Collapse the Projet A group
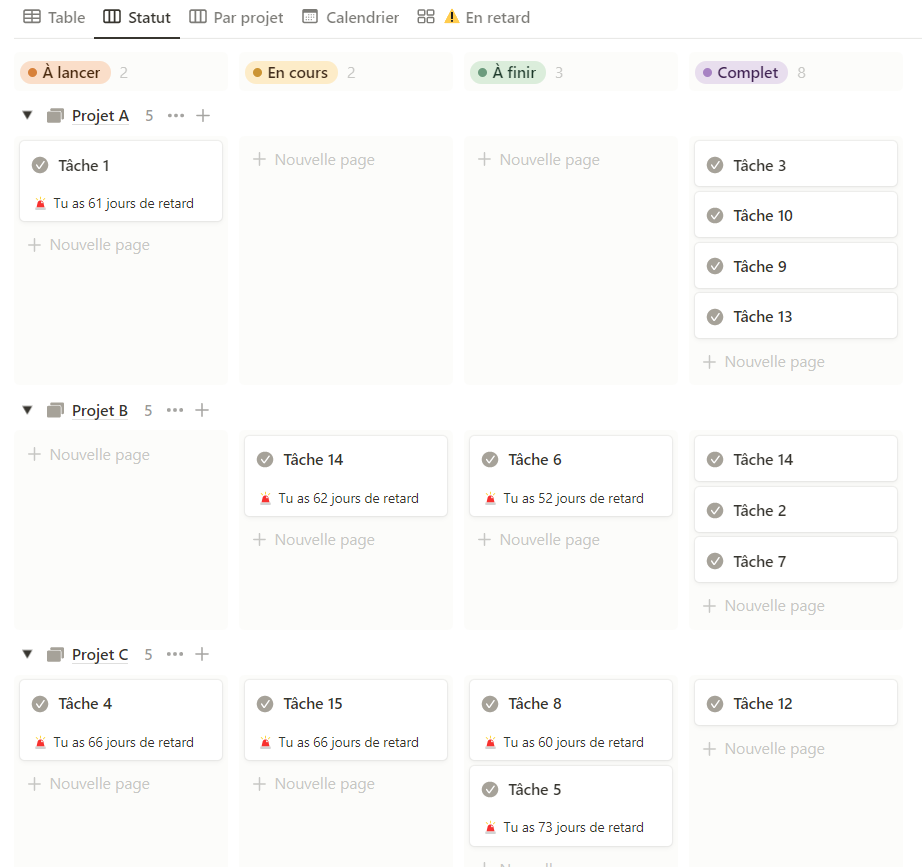The image size is (922, 867). click(x=28, y=116)
